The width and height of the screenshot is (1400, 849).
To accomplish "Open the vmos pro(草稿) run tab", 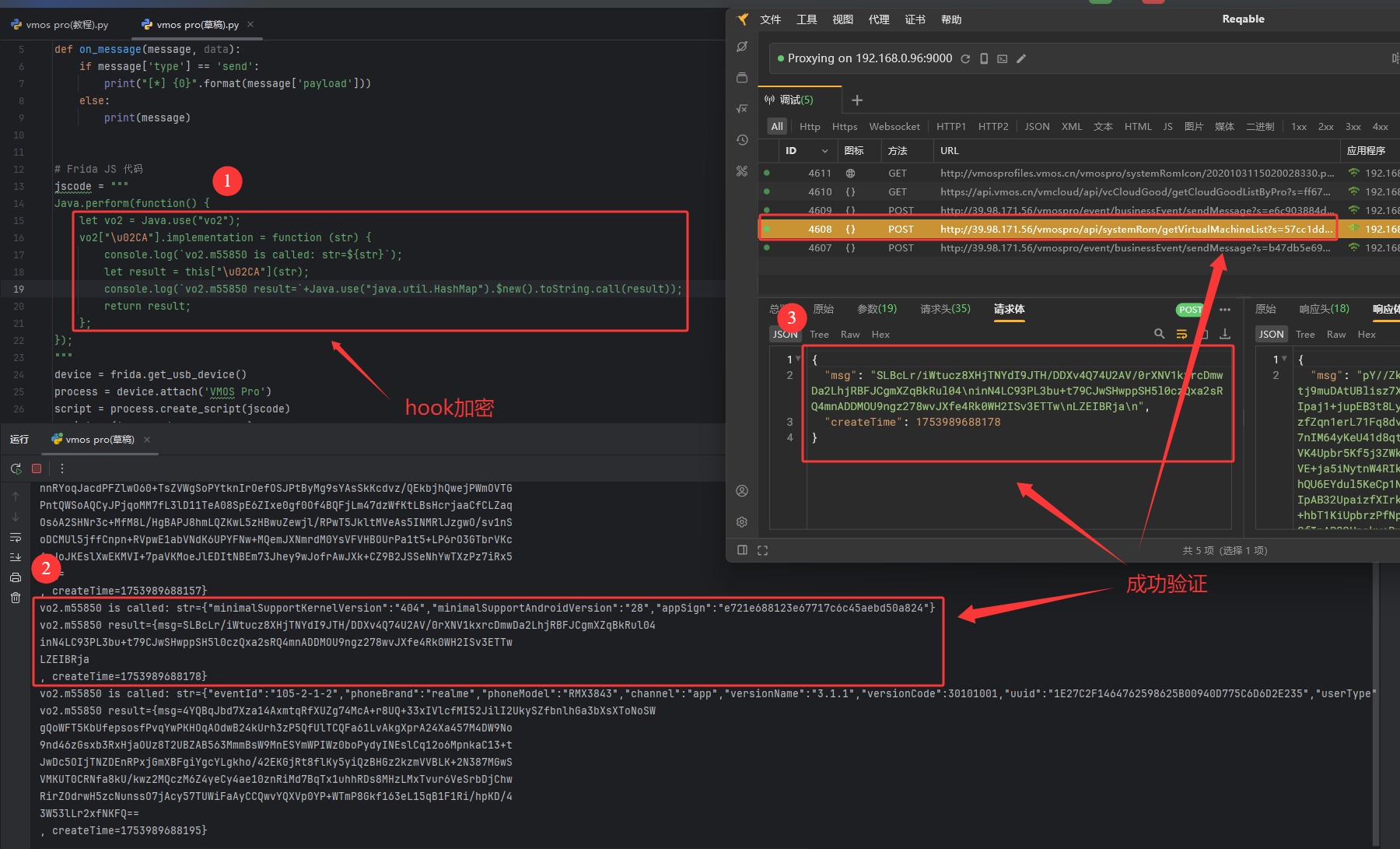I will click(x=93, y=440).
